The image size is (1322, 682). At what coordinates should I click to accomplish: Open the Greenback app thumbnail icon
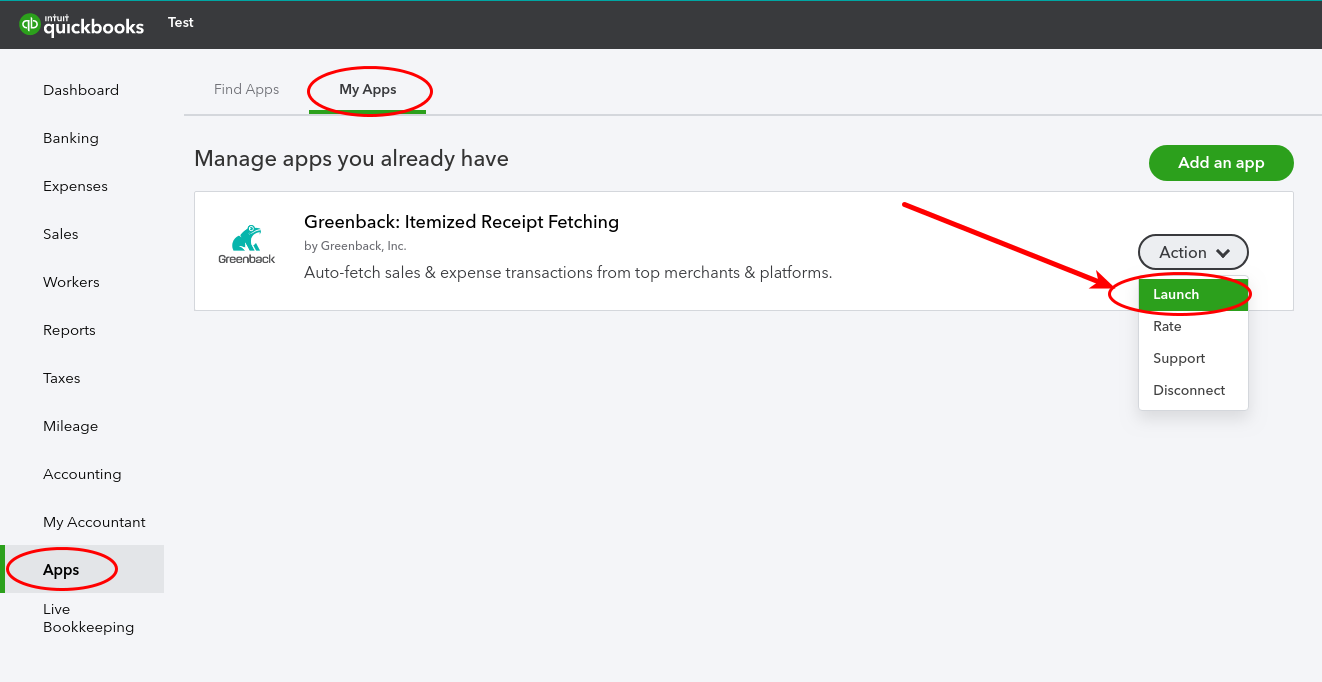coord(245,243)
